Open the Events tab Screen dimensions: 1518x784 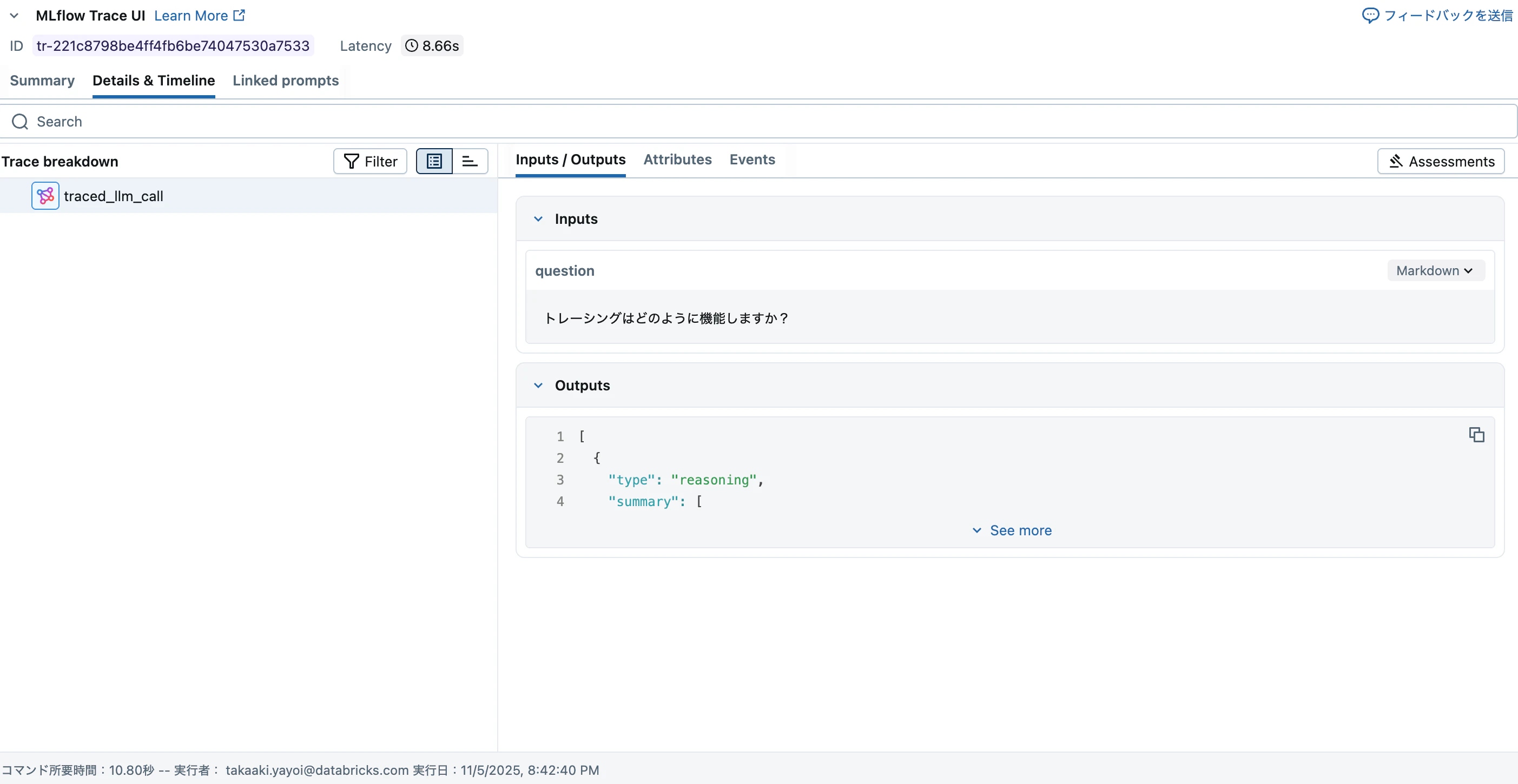[x=753, y=160]
